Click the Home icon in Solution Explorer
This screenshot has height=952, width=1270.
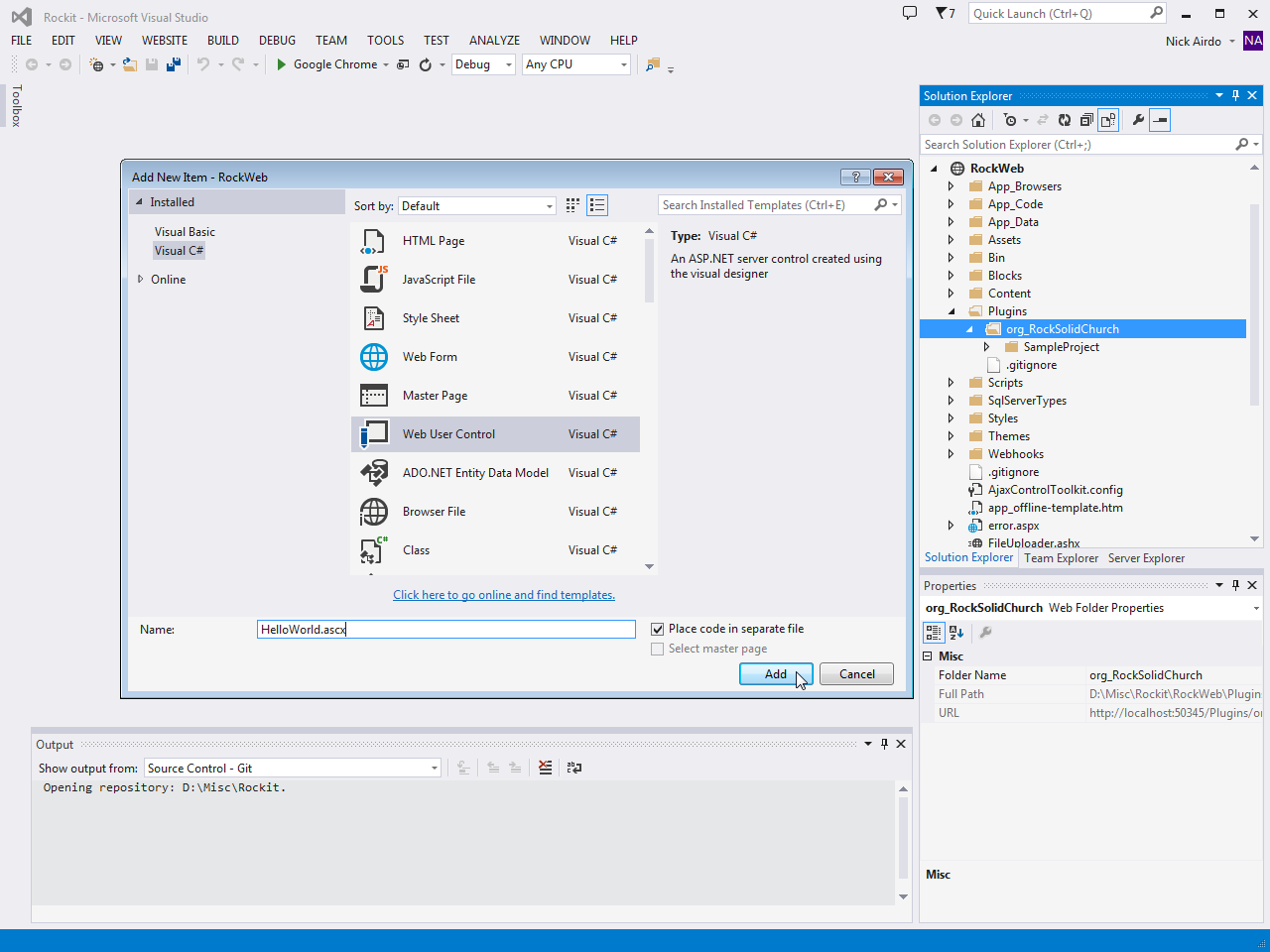(x=978, y=120)
